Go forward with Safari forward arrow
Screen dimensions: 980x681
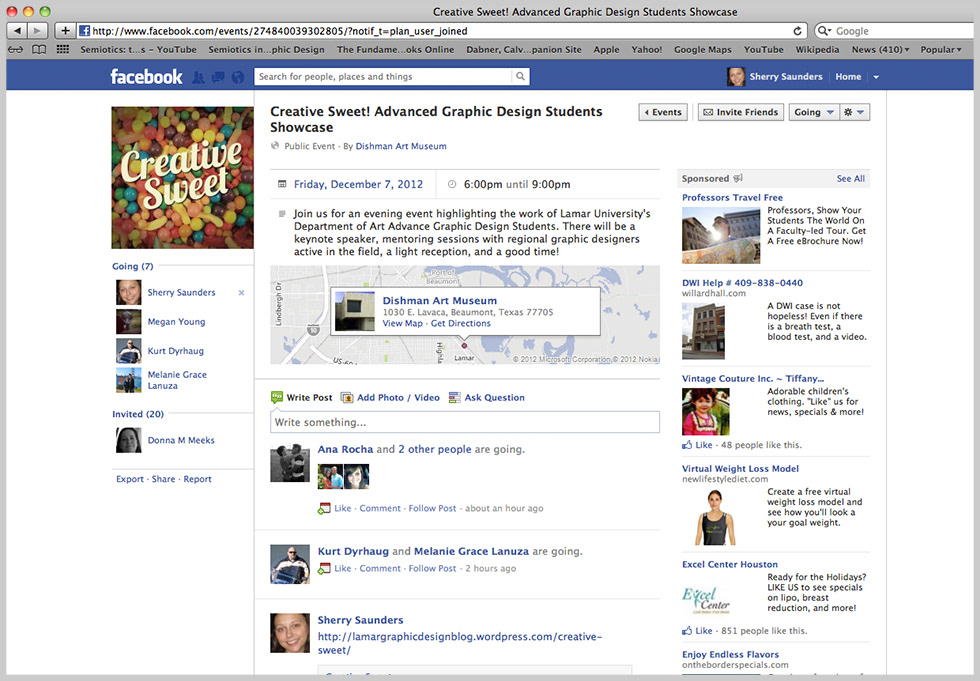point(38,31)
